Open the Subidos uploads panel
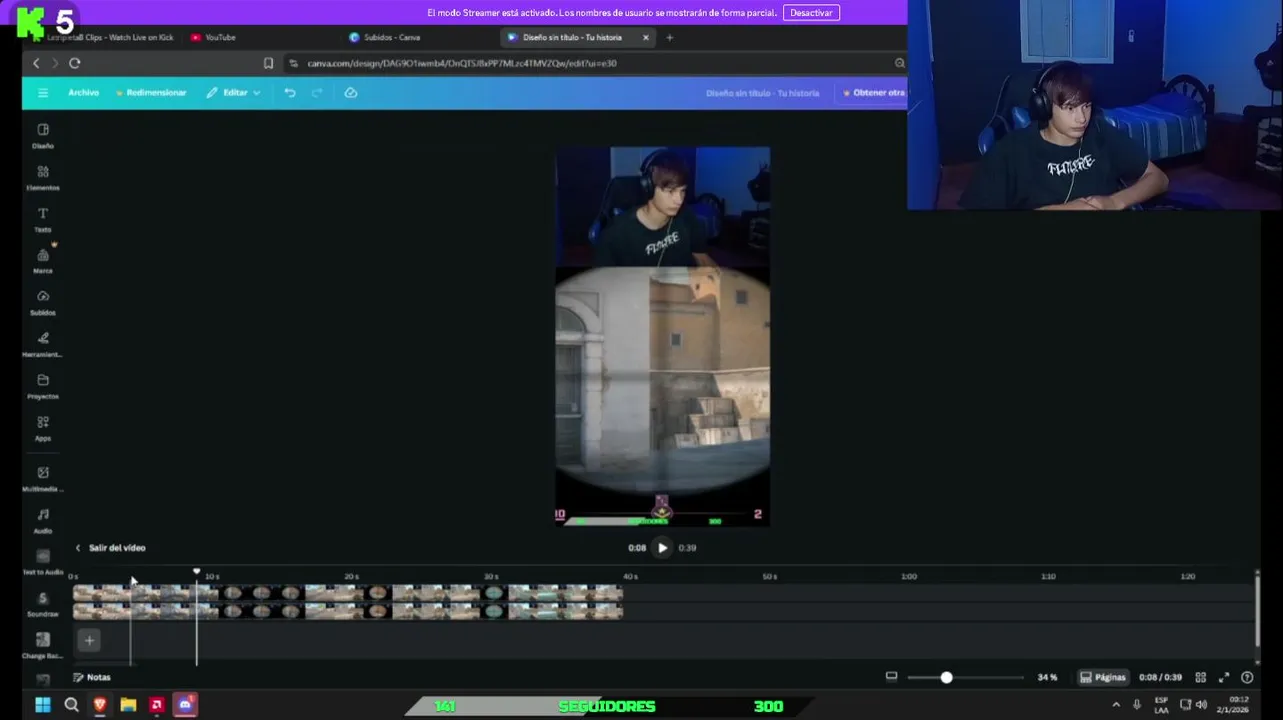Viewport: 1283px width, 720px height. point(43,303)
